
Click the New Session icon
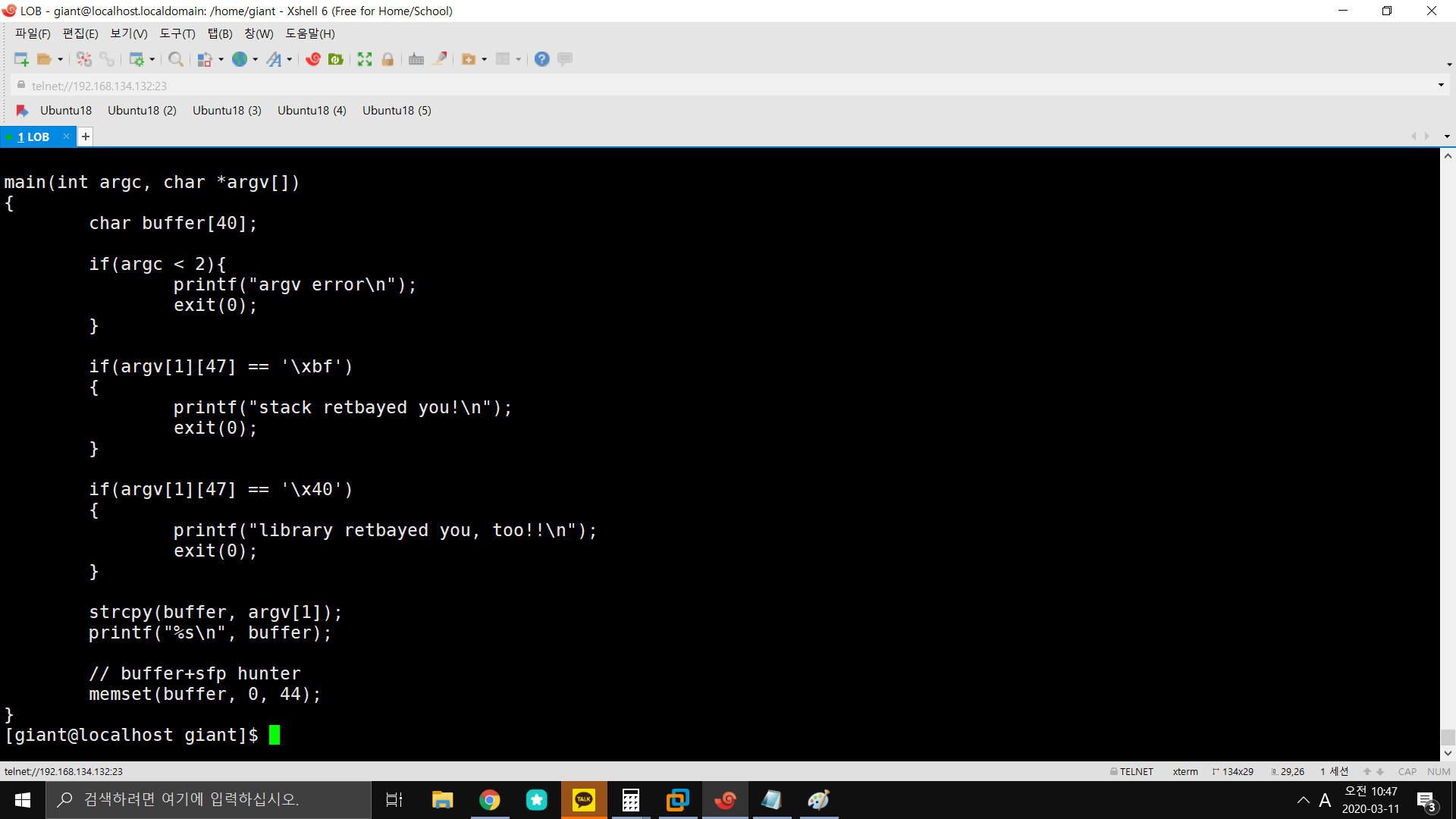pos(20,59)
